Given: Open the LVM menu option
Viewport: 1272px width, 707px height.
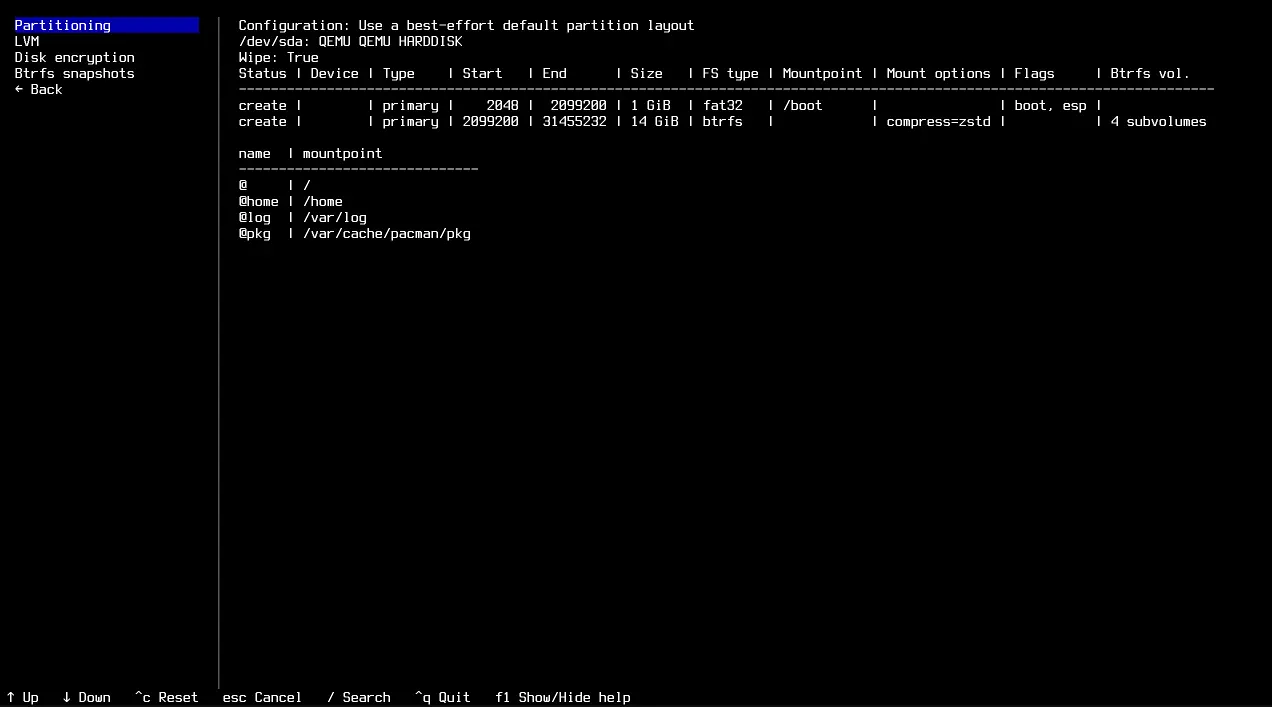Looking at the screenshot, I should (x=27, y=41).
